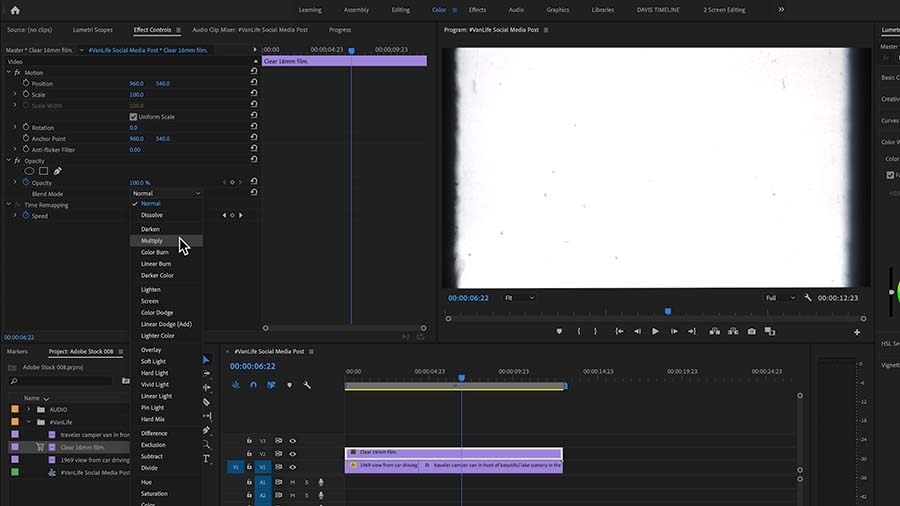The width and height of the screenshot is (900, 506).
Task: Choose the Multiply blend mode
Action: (152, 241)
